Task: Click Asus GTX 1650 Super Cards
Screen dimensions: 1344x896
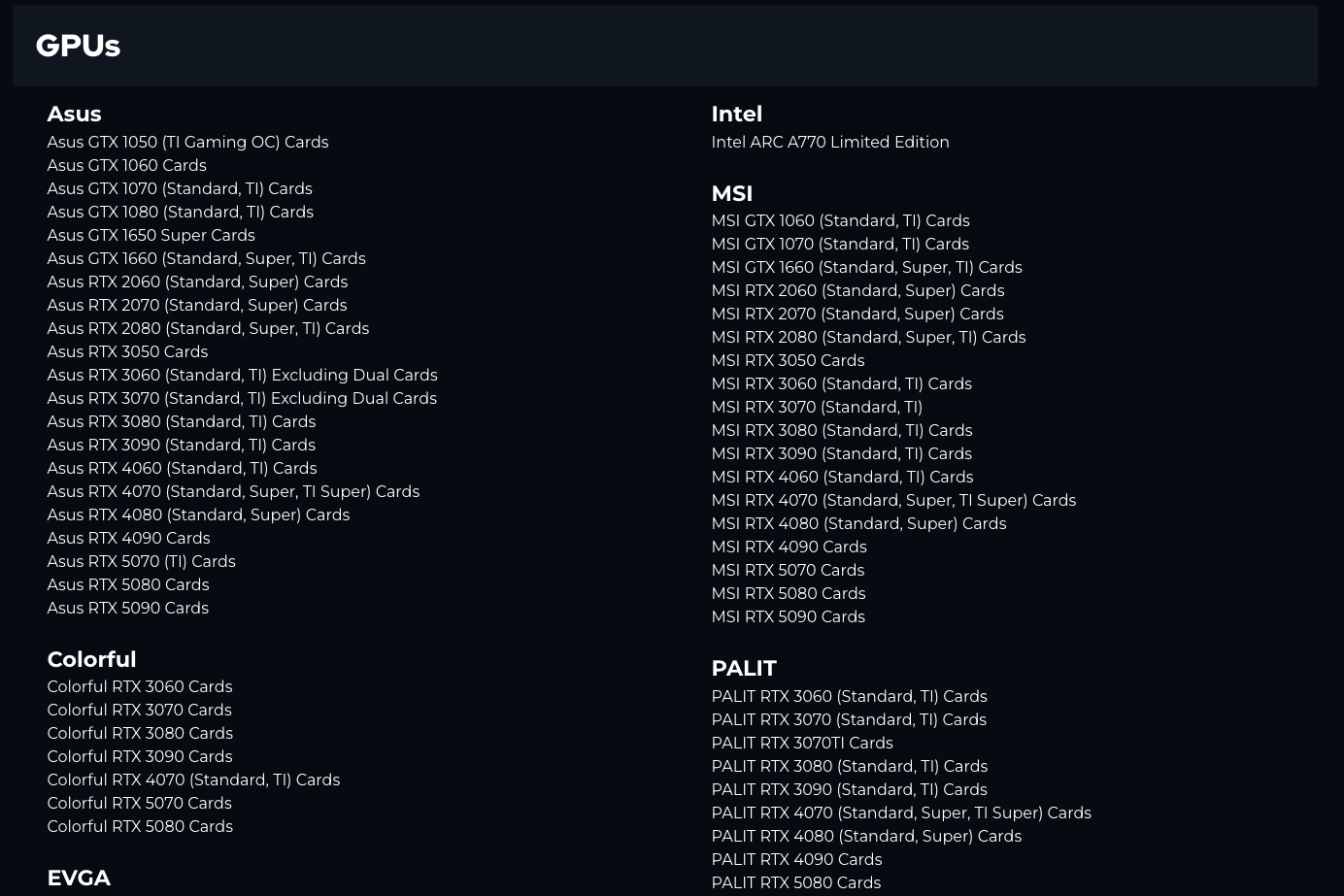Action: [151, 235]
